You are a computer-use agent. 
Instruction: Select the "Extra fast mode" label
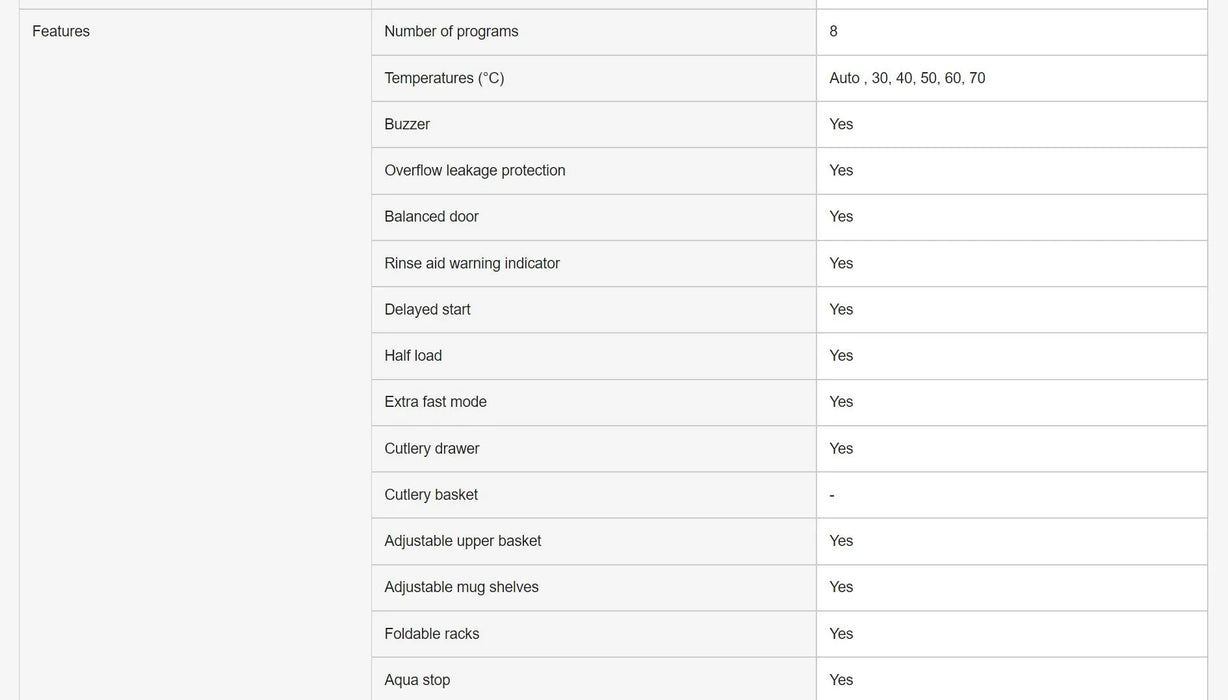click(x=435, y=402)
